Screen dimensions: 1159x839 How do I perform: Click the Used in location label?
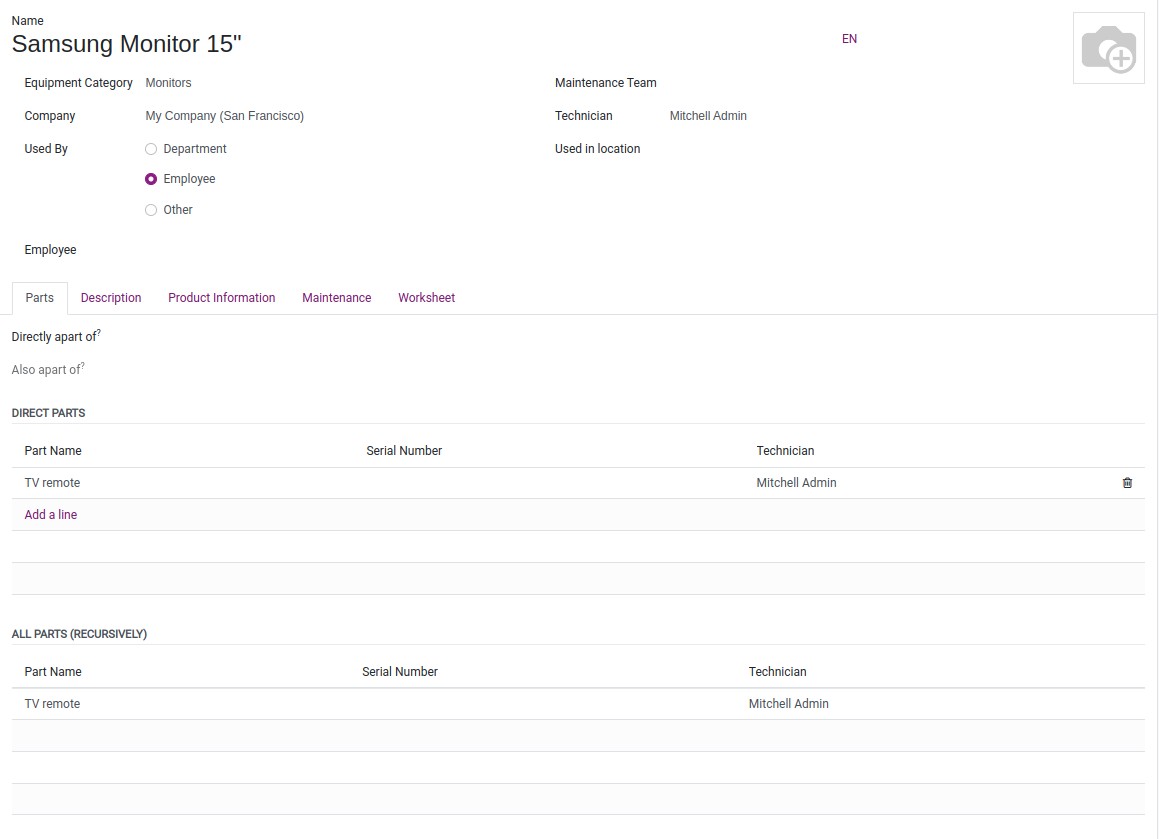[x=597, y=149]
